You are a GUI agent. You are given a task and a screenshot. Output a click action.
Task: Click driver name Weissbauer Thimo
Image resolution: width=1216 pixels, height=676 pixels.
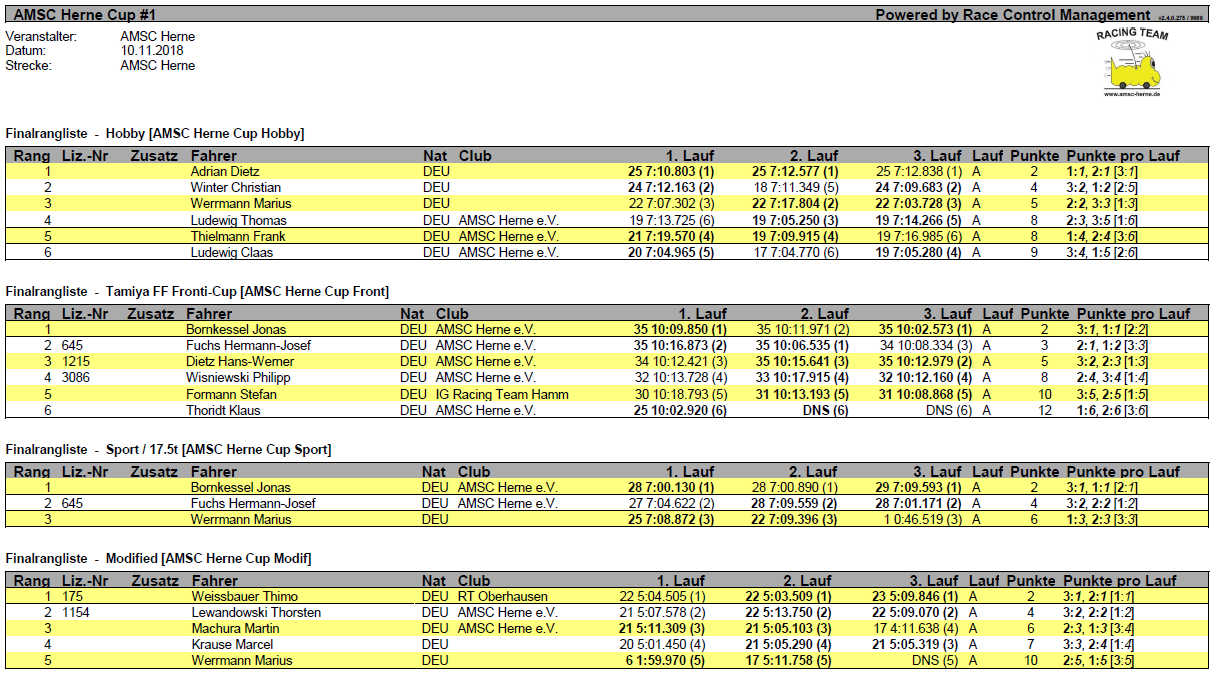229,597
